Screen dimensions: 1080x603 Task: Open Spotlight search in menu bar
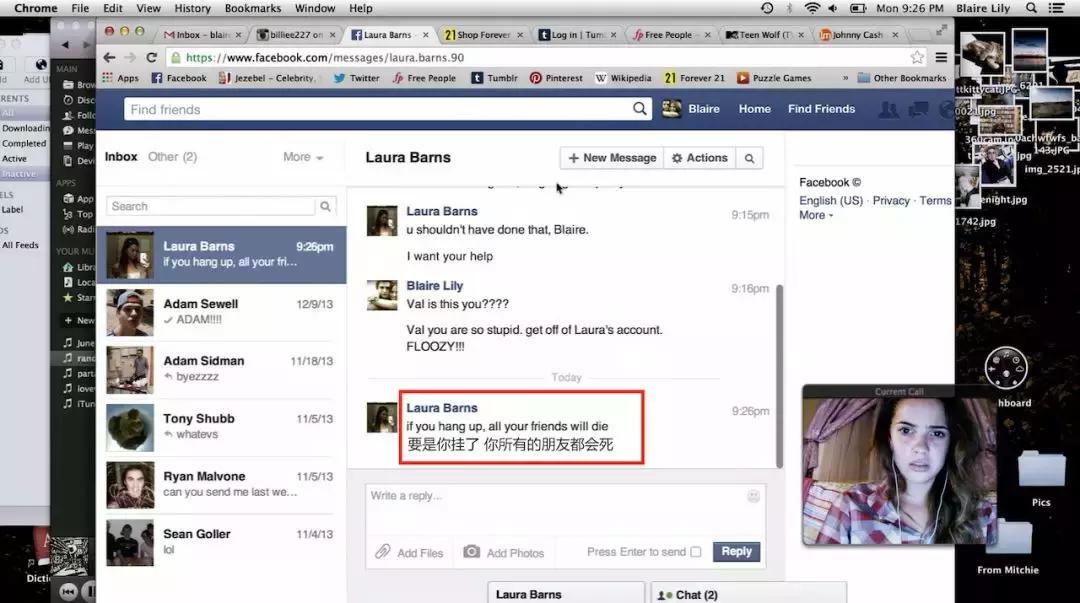click(1030, 8)
